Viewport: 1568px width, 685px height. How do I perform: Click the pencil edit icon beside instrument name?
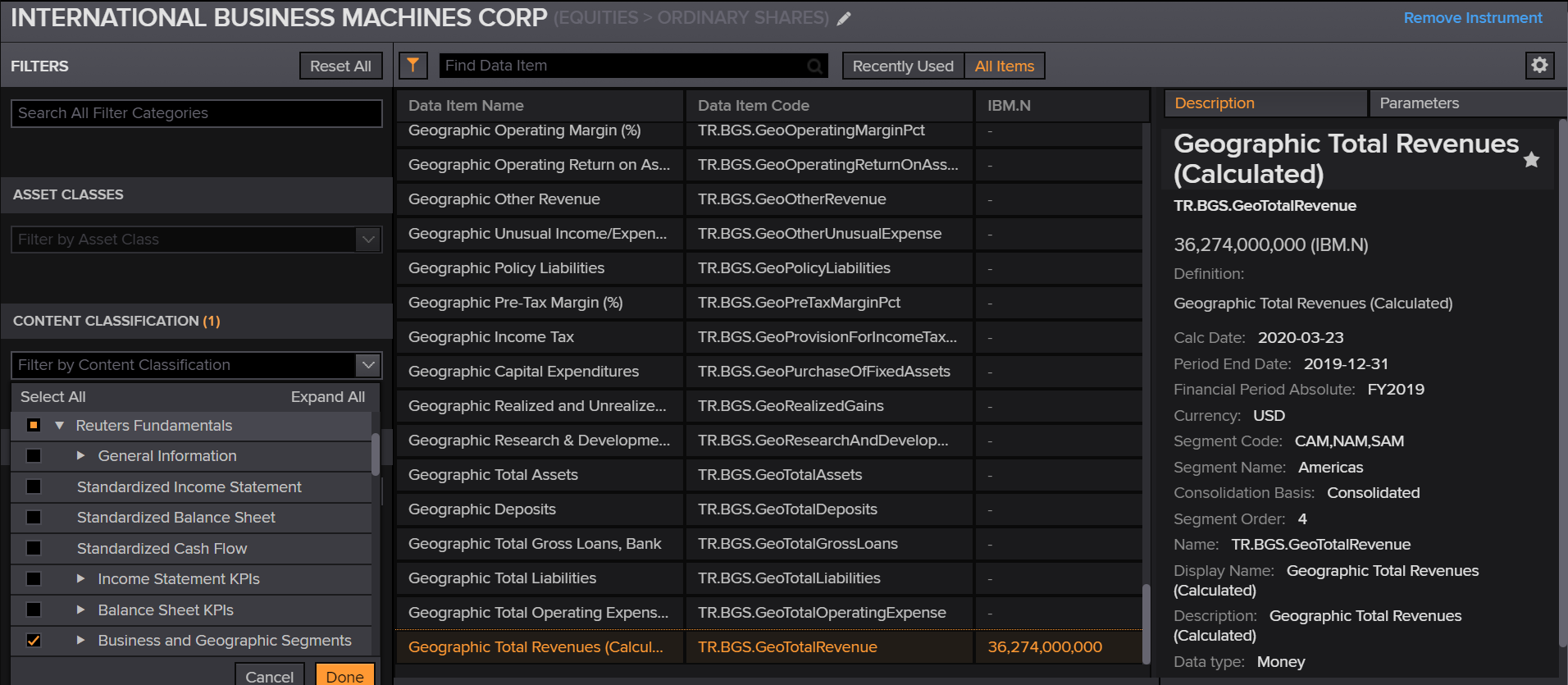click(x=844, y=18)
